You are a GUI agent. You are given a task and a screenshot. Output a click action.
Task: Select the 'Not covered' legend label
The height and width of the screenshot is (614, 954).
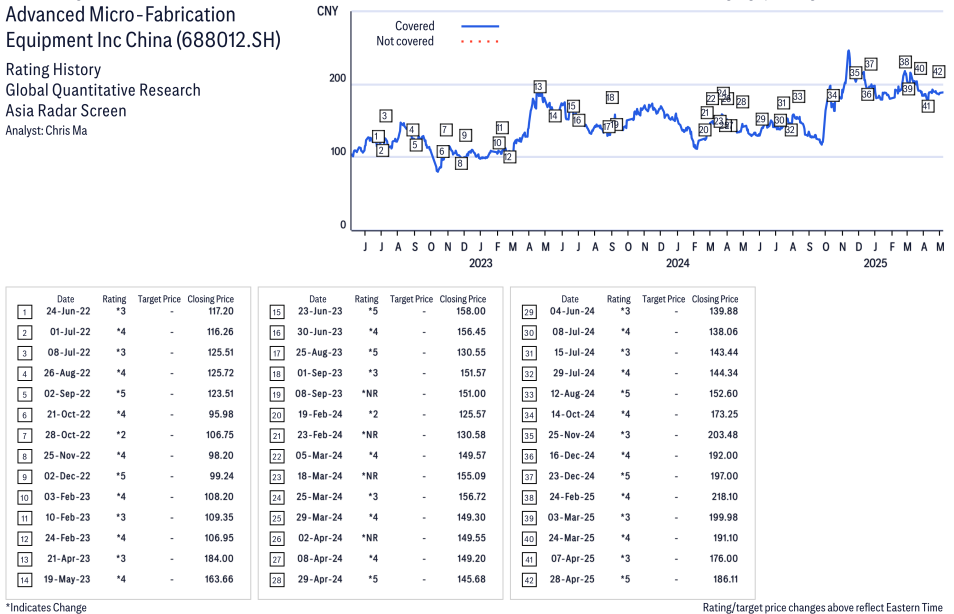(x=405, y=41)
